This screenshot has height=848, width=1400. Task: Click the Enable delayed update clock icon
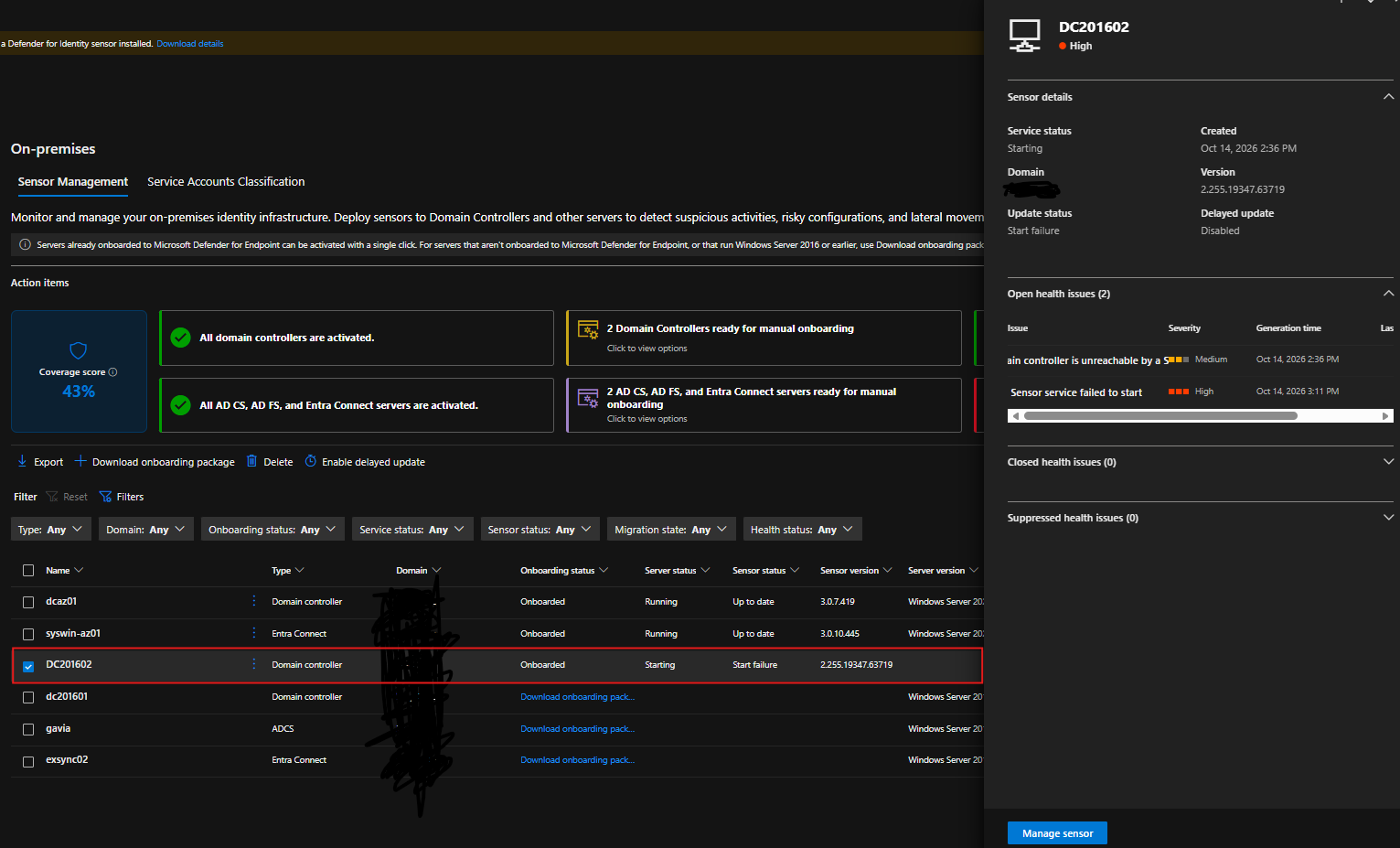pos(311,461)
